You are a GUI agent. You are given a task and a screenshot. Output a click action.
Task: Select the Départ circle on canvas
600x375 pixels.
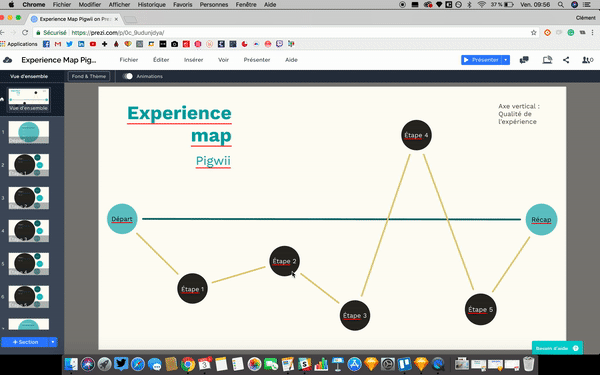[122, 219]
